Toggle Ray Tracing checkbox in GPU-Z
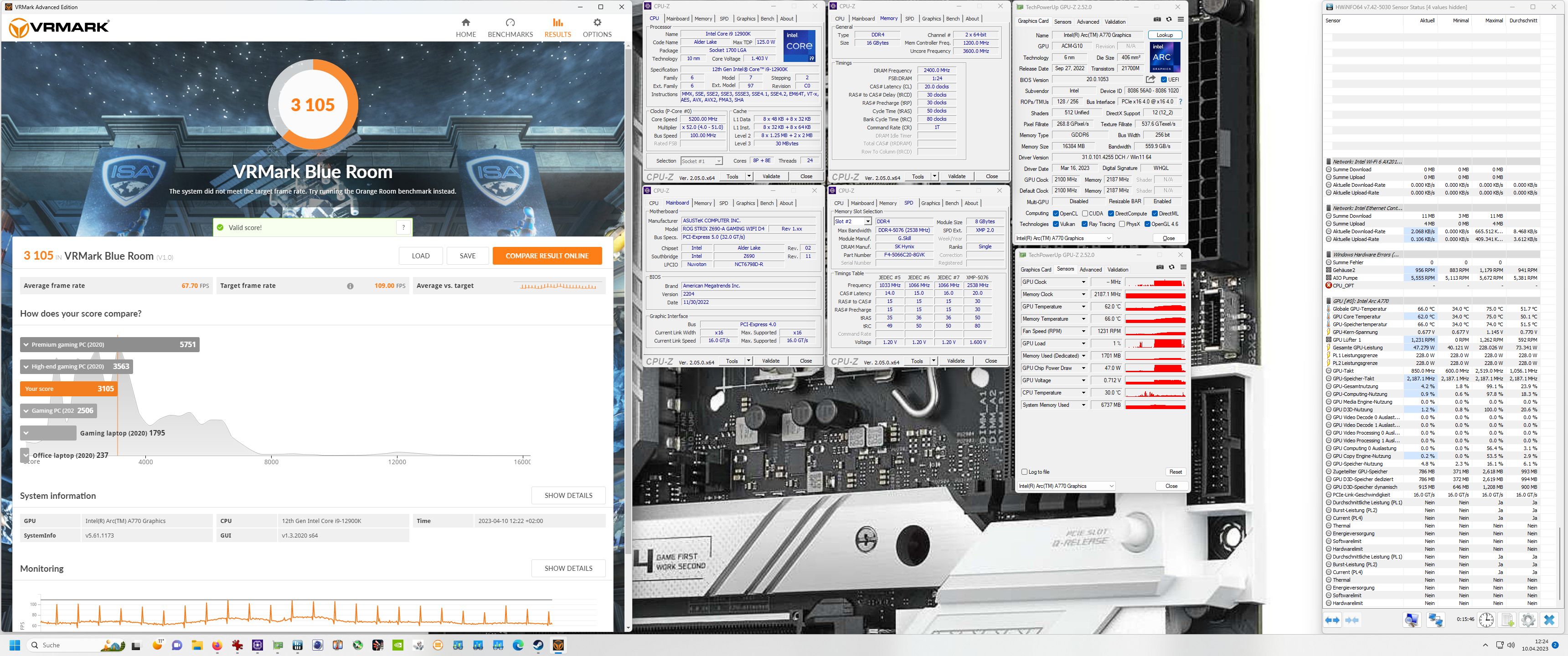1568x656 pixels. (x=1085, y=224)
